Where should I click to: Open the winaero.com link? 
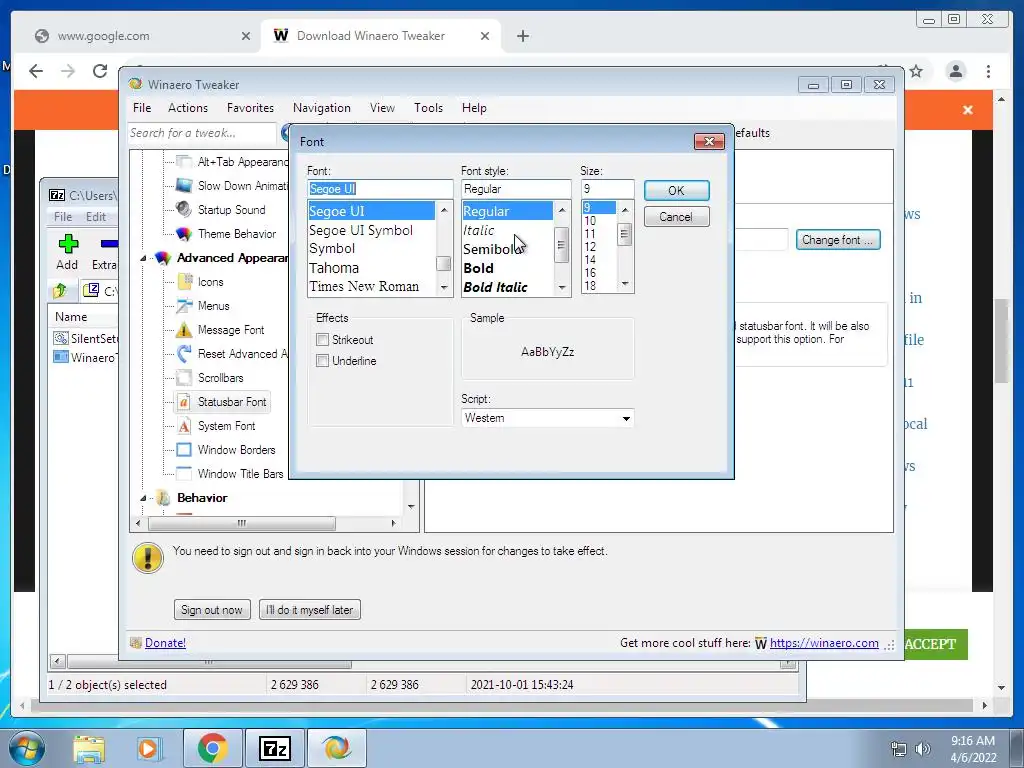[x=824, y=643]
